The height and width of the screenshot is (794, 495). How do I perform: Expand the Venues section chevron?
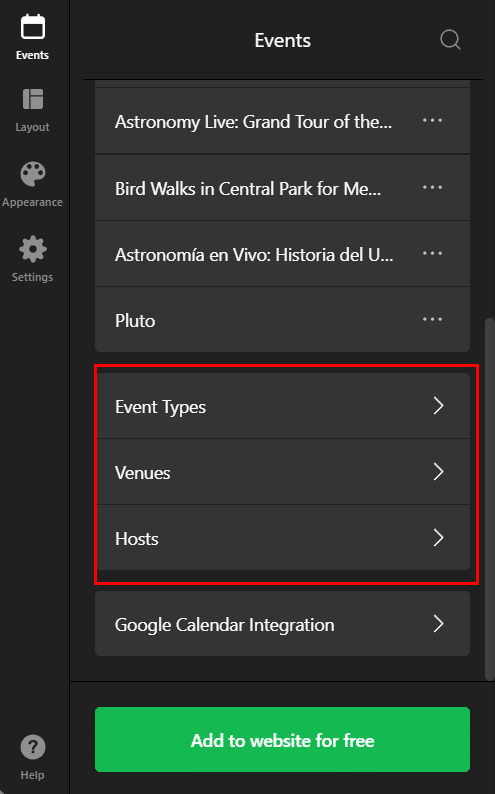pyautogui.click(x=438, y=471)
